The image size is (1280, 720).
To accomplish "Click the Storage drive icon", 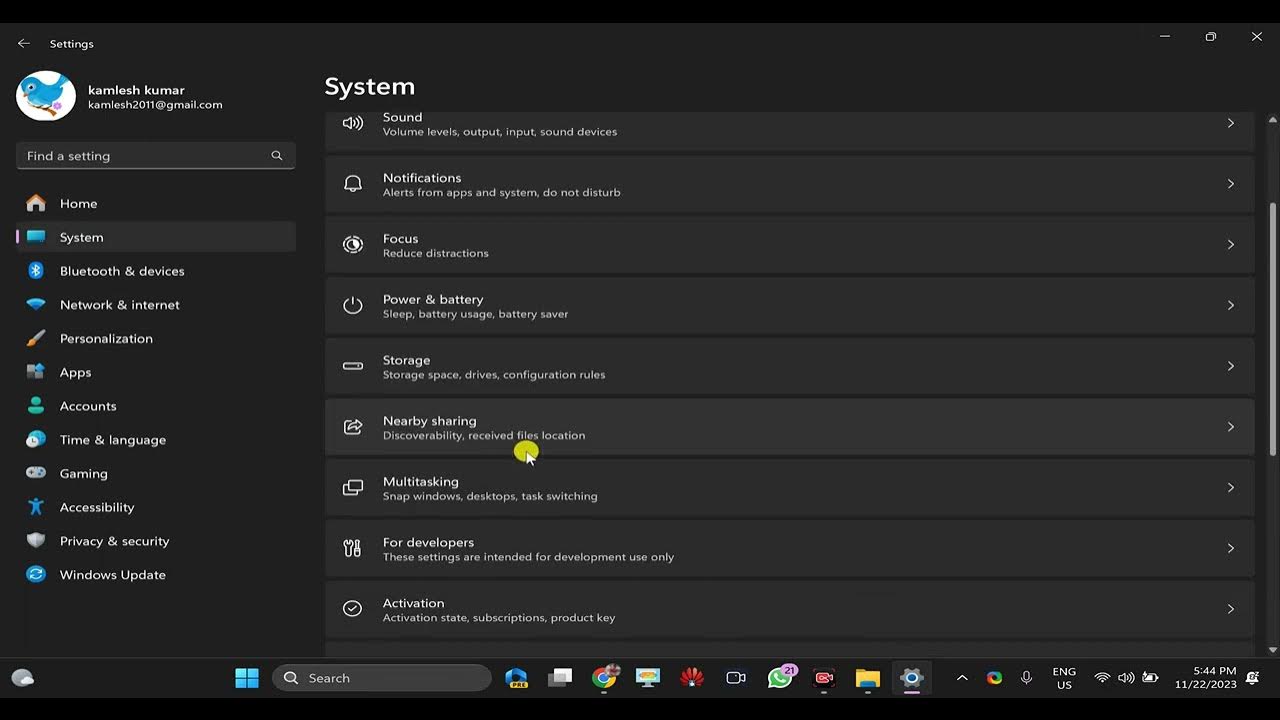I will click(353, 366).
